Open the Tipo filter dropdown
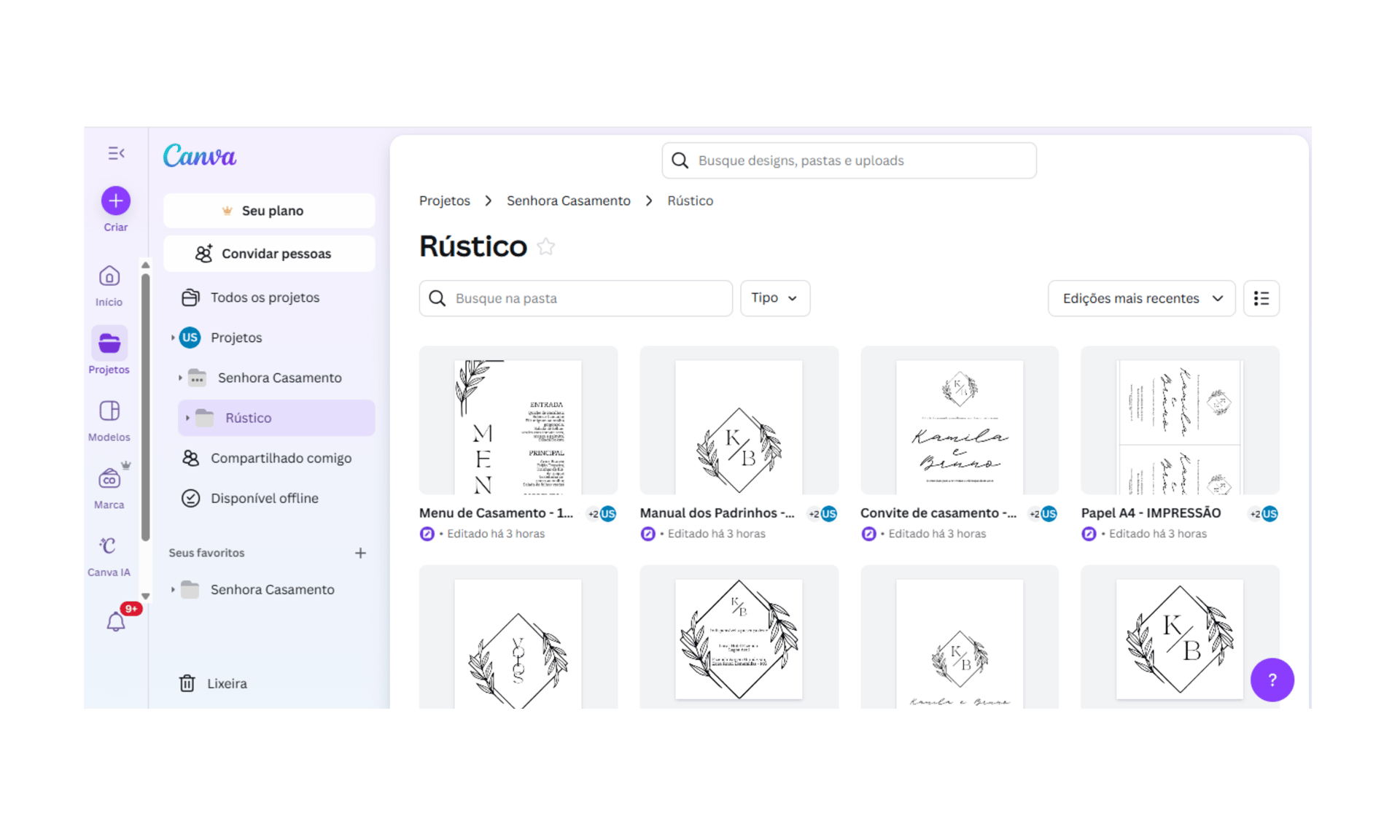1400x840 pixels. pos(774,298)
